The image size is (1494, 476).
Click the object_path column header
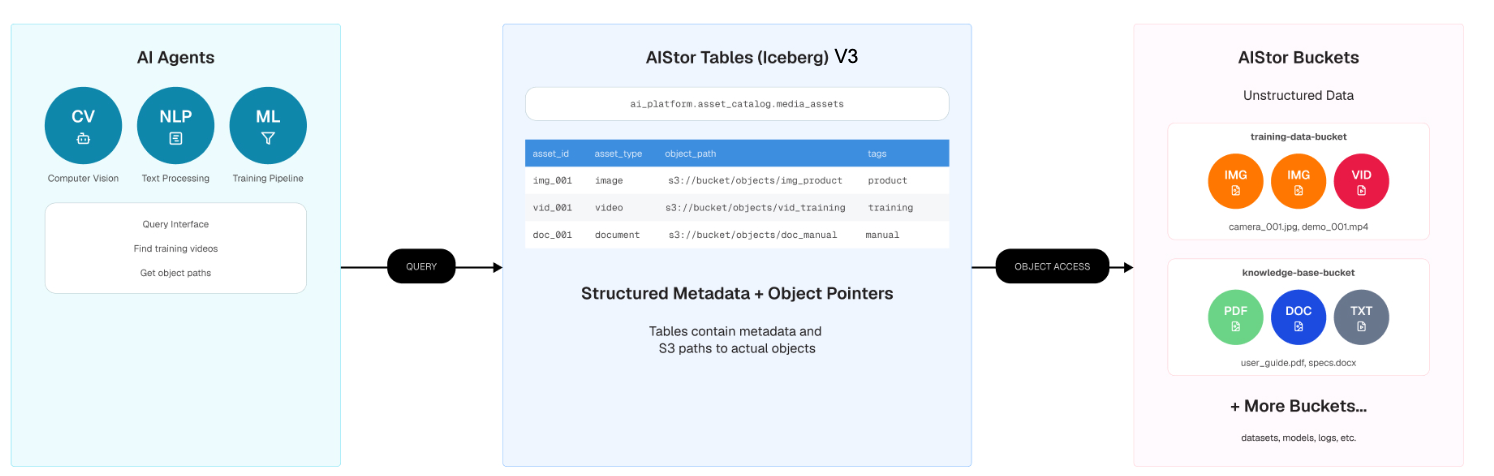(690, 153)
